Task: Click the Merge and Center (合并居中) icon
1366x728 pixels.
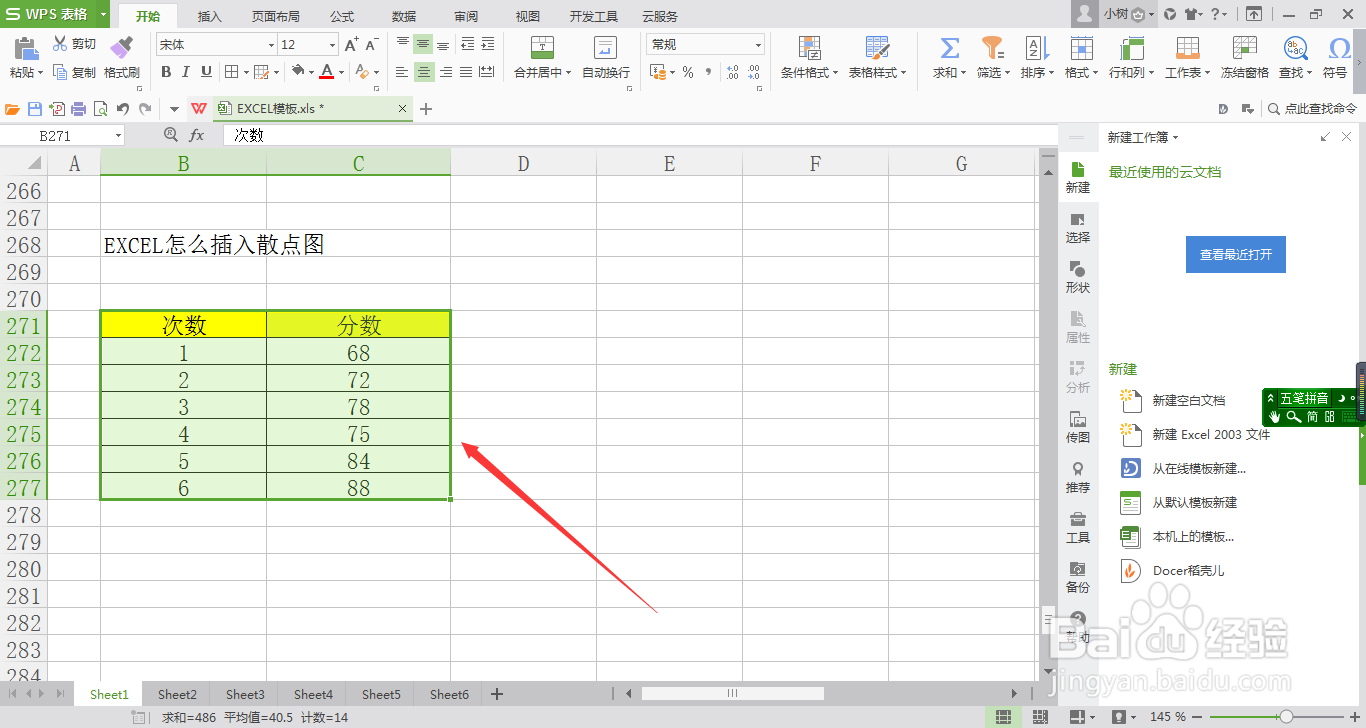Action: (x=542, y=48)
